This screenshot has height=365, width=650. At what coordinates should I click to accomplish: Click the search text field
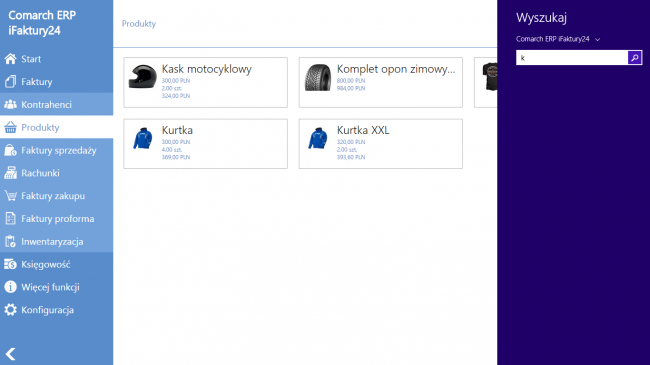coord(572,58)
